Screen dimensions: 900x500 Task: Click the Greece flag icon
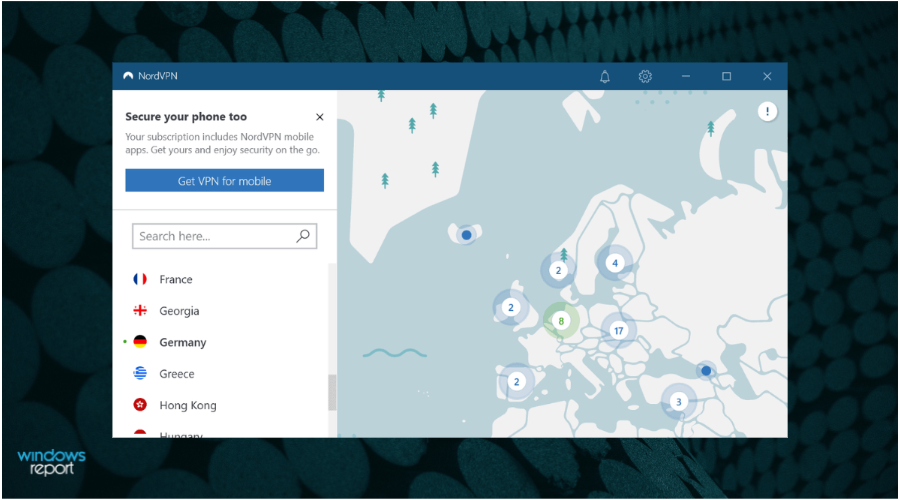click(140, 373)
